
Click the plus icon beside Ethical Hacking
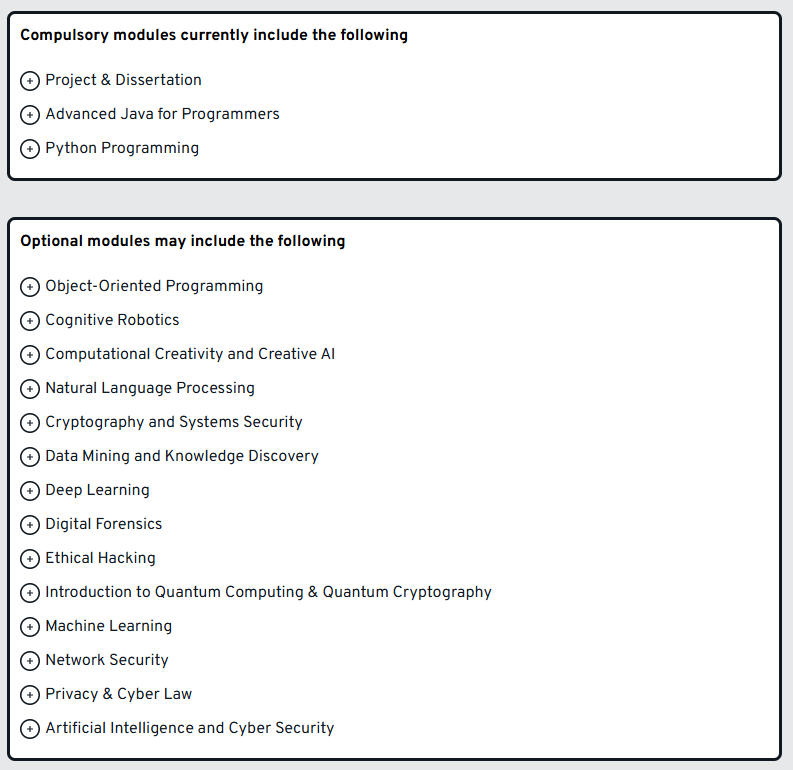pyautogui.click(x=30, y=559)
